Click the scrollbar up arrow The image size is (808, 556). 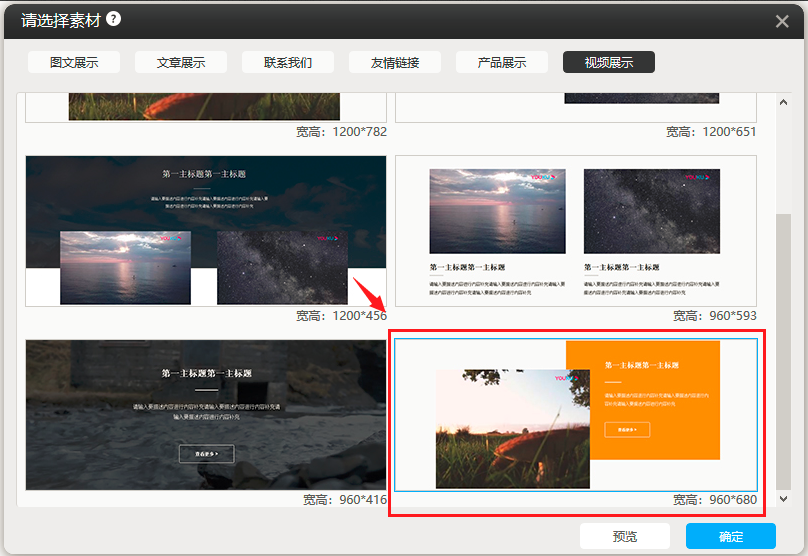coord(783,103)
